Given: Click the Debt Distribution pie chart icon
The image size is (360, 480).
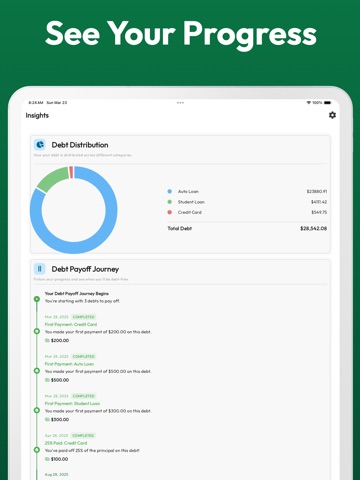Looking at the screenshot, I should point(40,145).
